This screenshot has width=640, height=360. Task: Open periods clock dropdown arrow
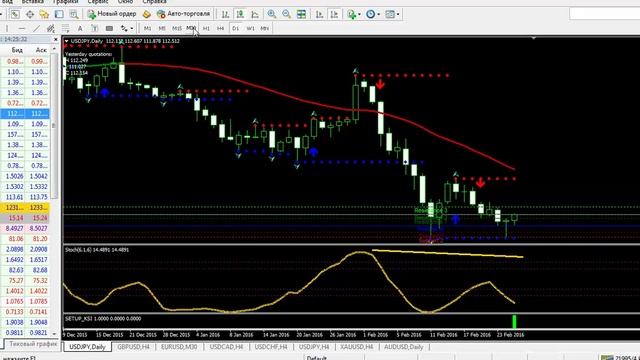click(379, 14)
